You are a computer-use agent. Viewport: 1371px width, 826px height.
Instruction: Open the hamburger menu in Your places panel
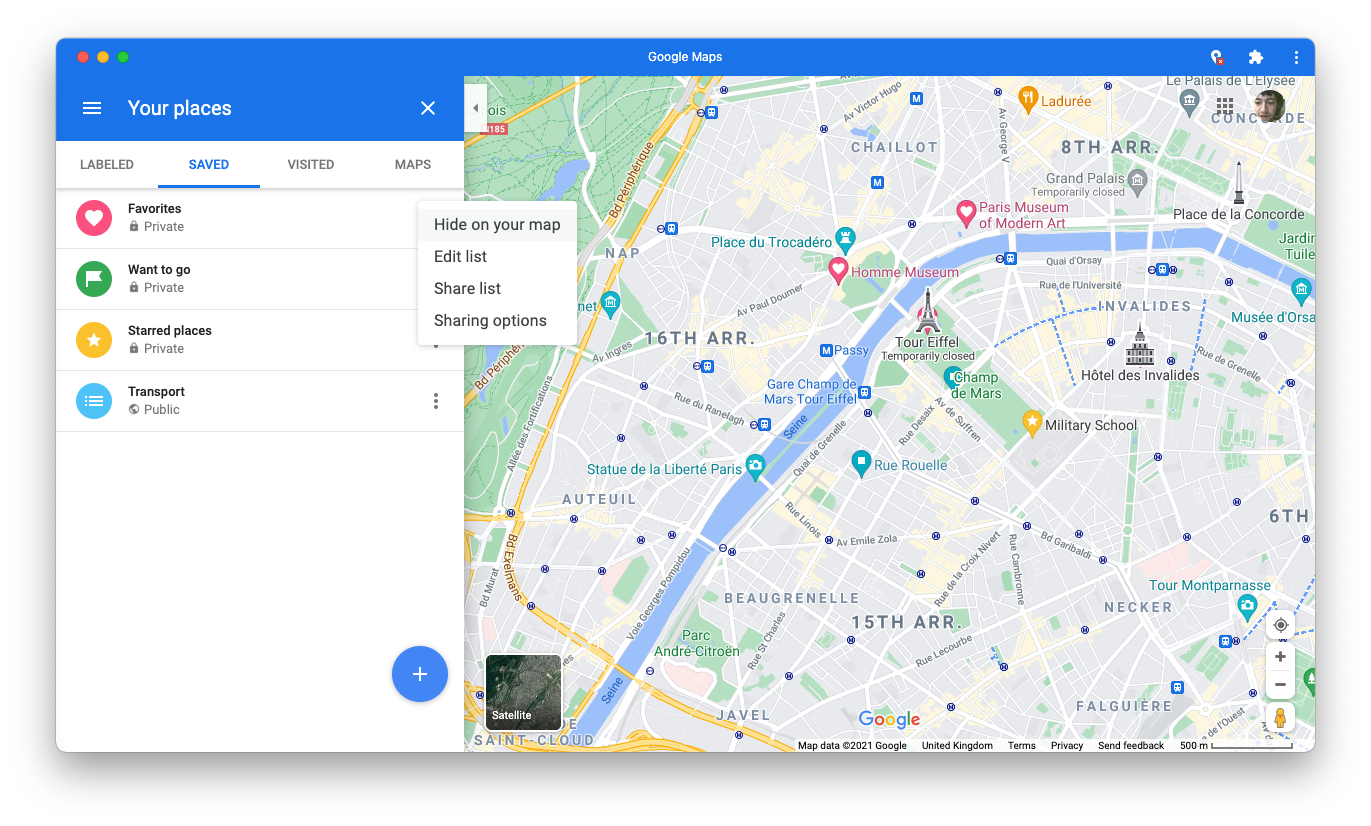pos(91,108)
